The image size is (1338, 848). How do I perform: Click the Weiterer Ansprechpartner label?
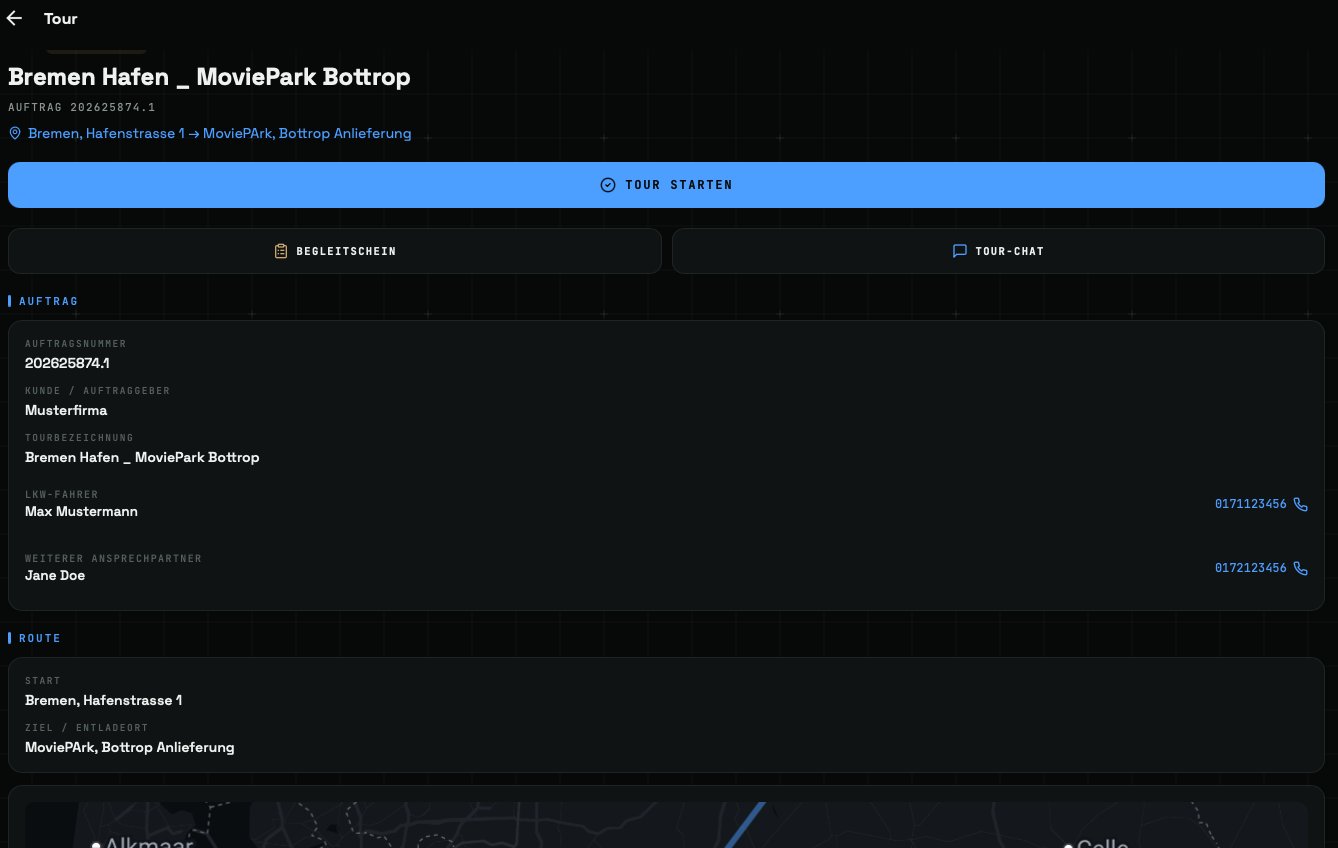[x=114, y=559]
